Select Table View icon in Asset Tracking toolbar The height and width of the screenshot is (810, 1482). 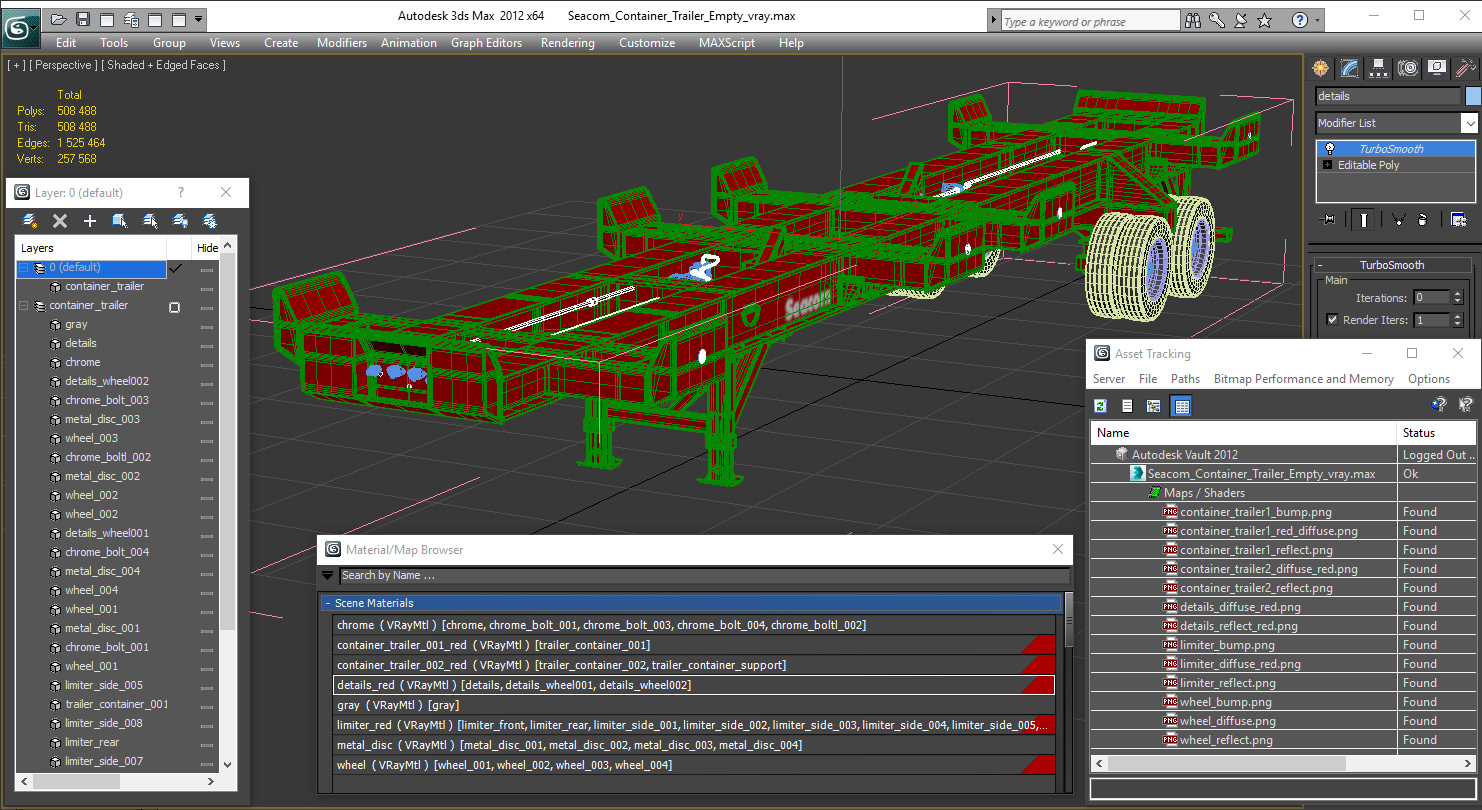pyautogui.click(x=1181, y=406)
